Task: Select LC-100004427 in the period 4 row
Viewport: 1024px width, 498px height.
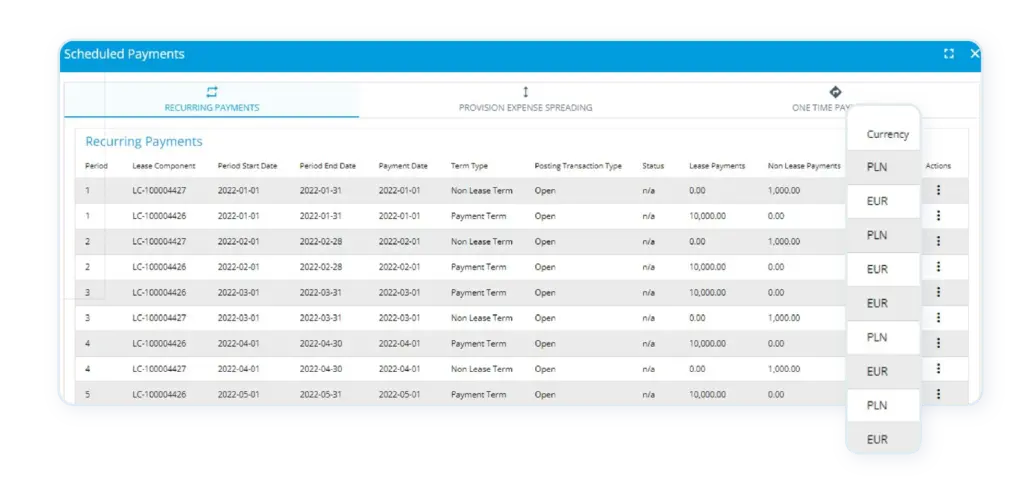Action: 159,369
